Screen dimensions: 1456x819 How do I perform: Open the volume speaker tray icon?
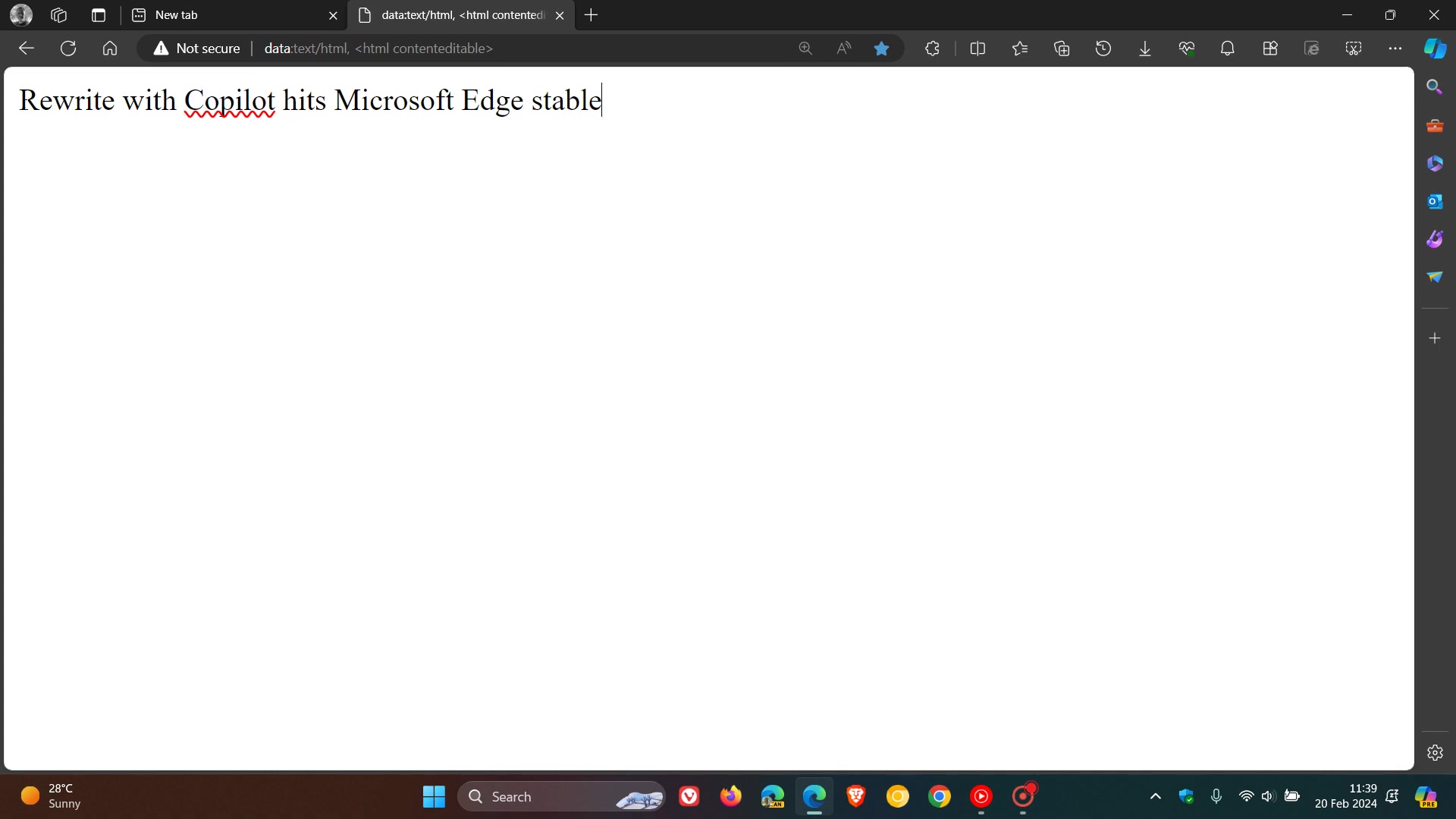coord(1268,796)
